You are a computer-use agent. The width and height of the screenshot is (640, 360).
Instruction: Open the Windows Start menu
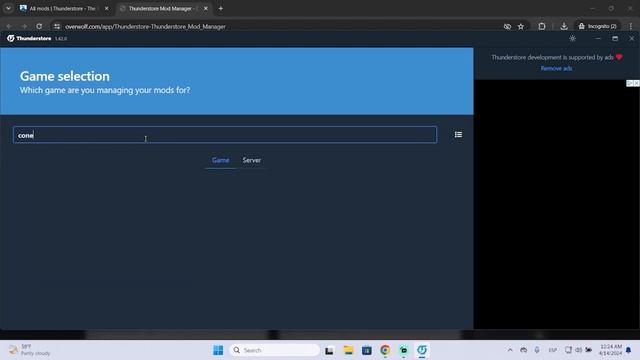218,350
